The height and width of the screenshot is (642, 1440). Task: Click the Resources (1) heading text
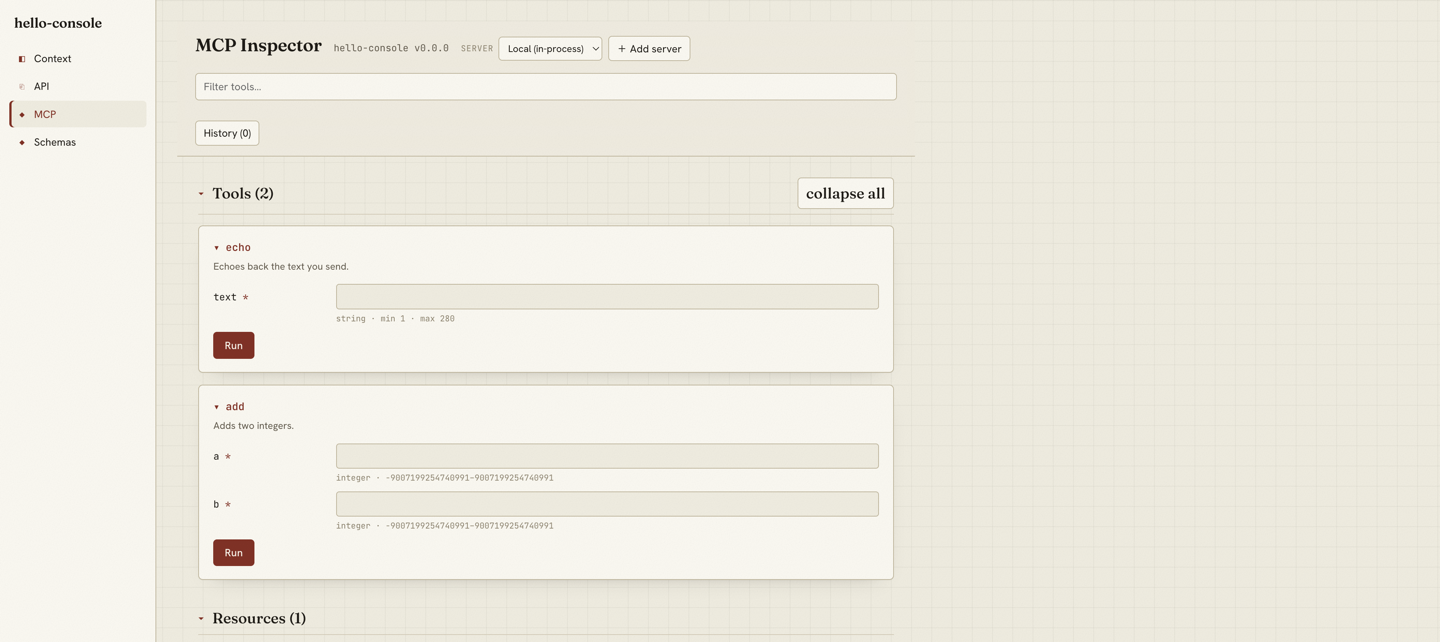259,618
